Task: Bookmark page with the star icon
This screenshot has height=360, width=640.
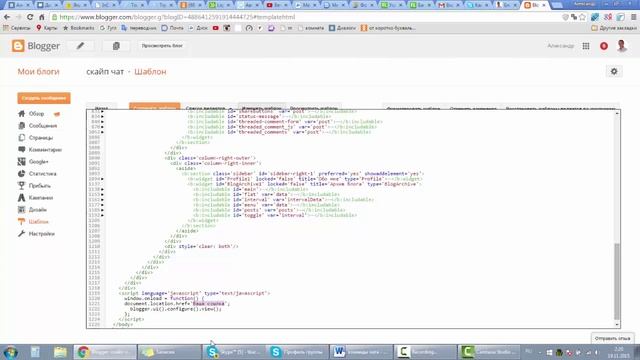Action: coord(582,17)
